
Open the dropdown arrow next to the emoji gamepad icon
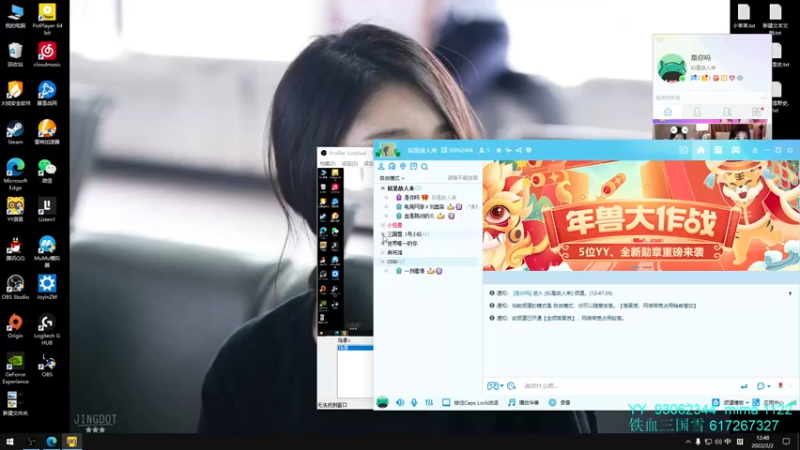[502, 386]
